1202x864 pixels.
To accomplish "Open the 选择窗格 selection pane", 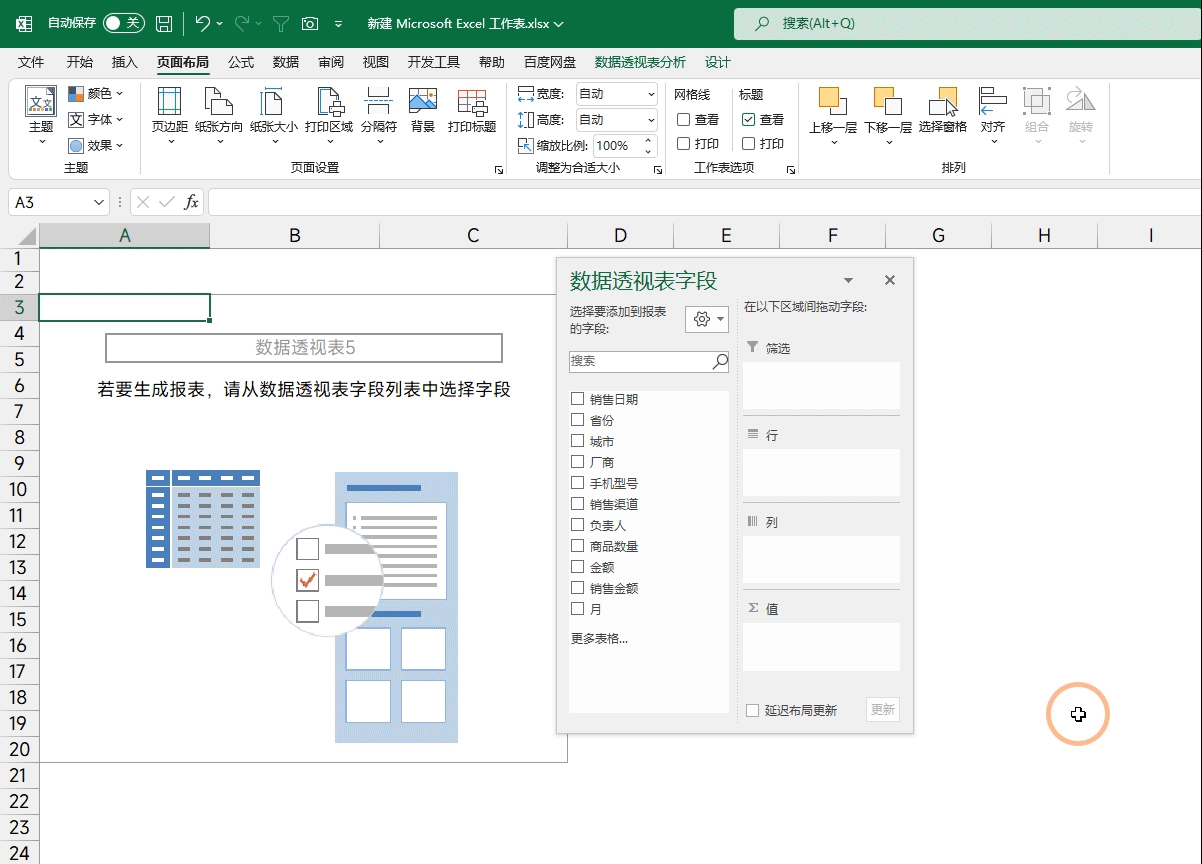I will click(x=942, y=103).
